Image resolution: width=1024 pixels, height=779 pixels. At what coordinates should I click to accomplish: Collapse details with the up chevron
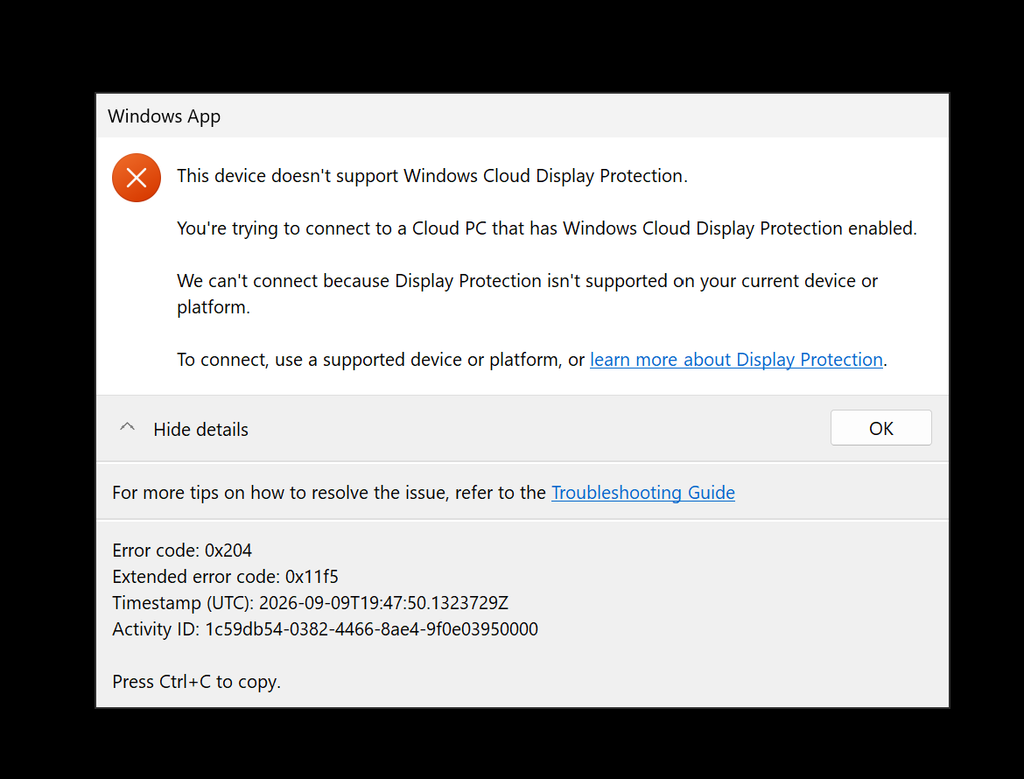(x=127, y=428)
